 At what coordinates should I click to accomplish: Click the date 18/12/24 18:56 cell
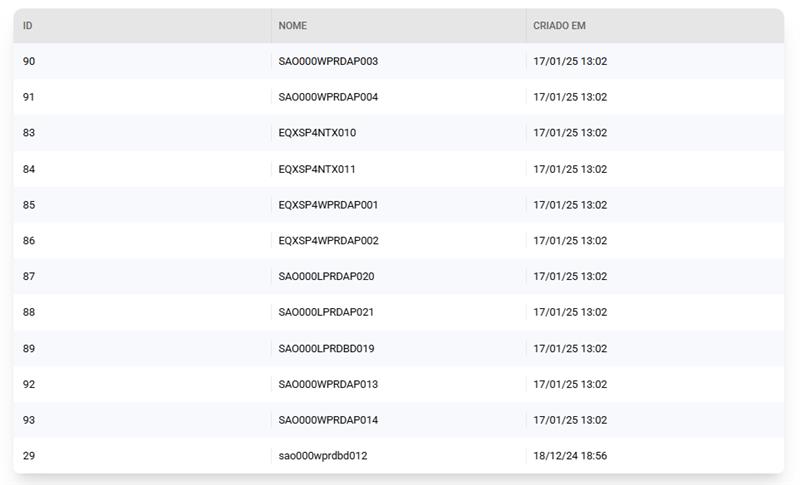pos(570,456)
